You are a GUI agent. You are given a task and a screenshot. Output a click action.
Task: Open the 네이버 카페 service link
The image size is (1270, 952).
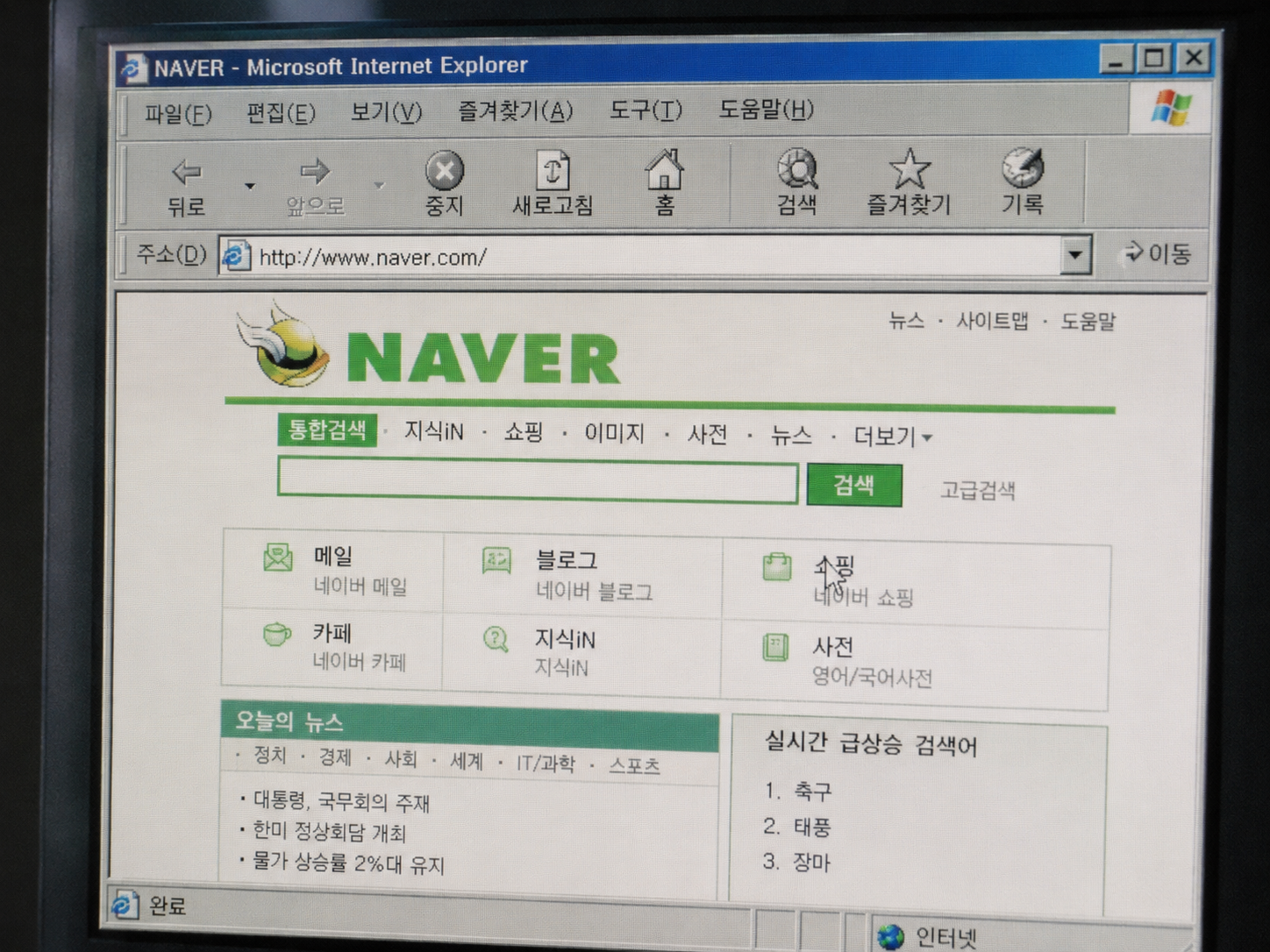[359, 661]
